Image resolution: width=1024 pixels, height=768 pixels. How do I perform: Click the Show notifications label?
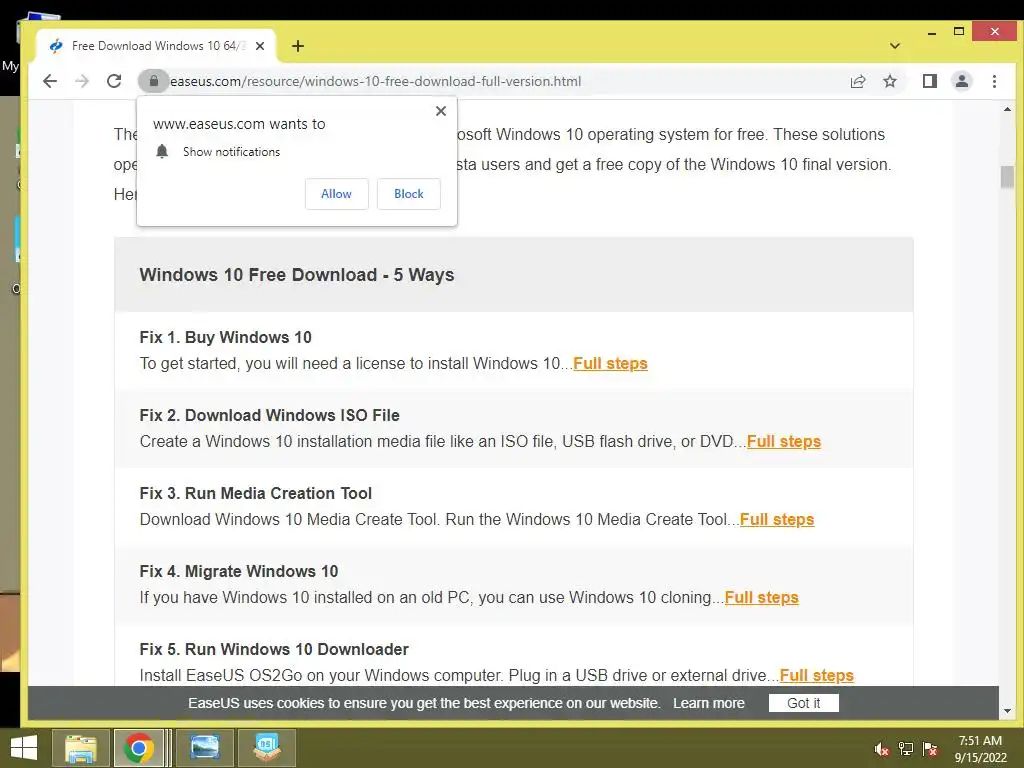231,152
